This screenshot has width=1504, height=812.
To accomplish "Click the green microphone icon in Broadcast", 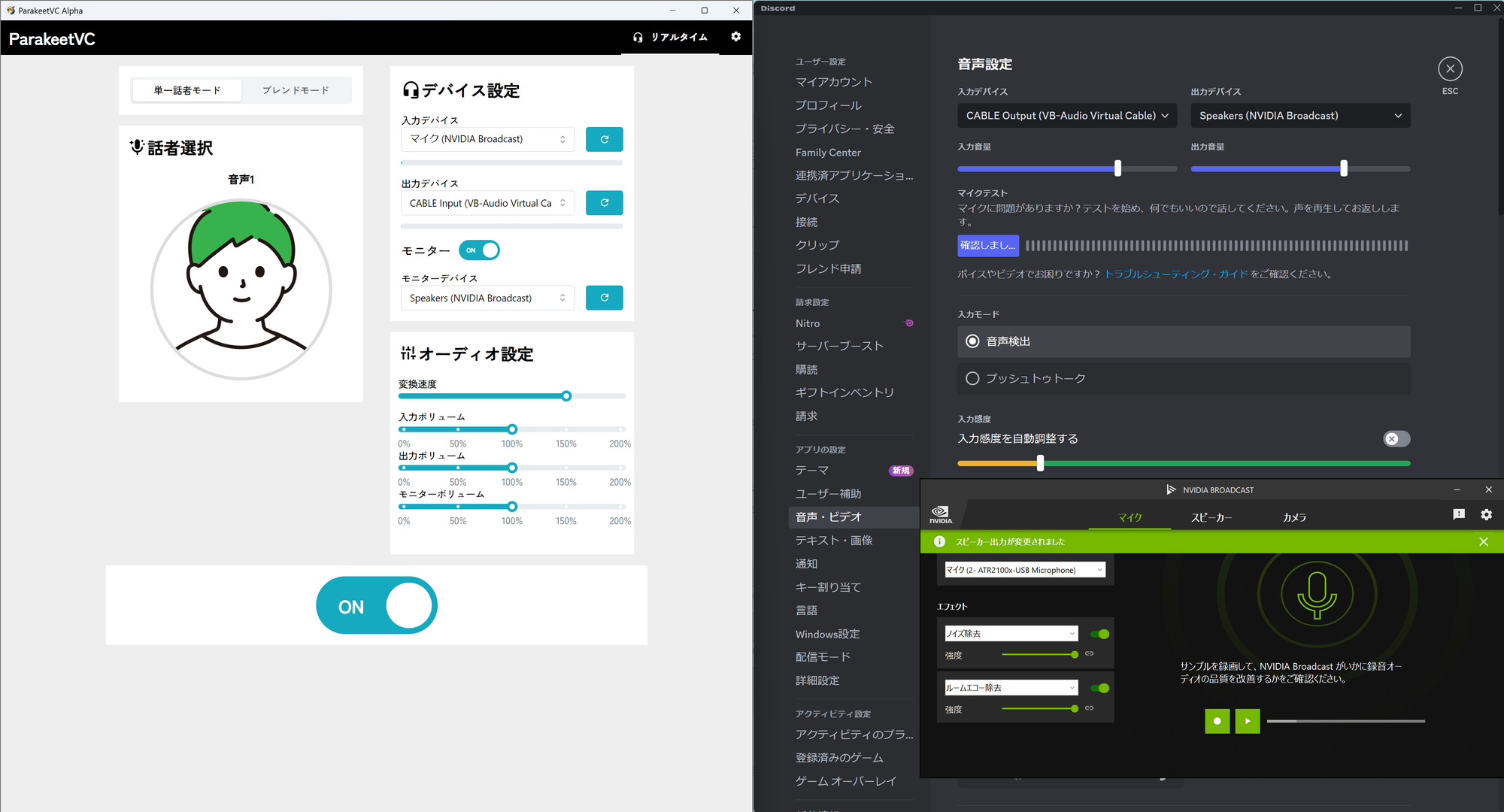I will pos(1317,594).
